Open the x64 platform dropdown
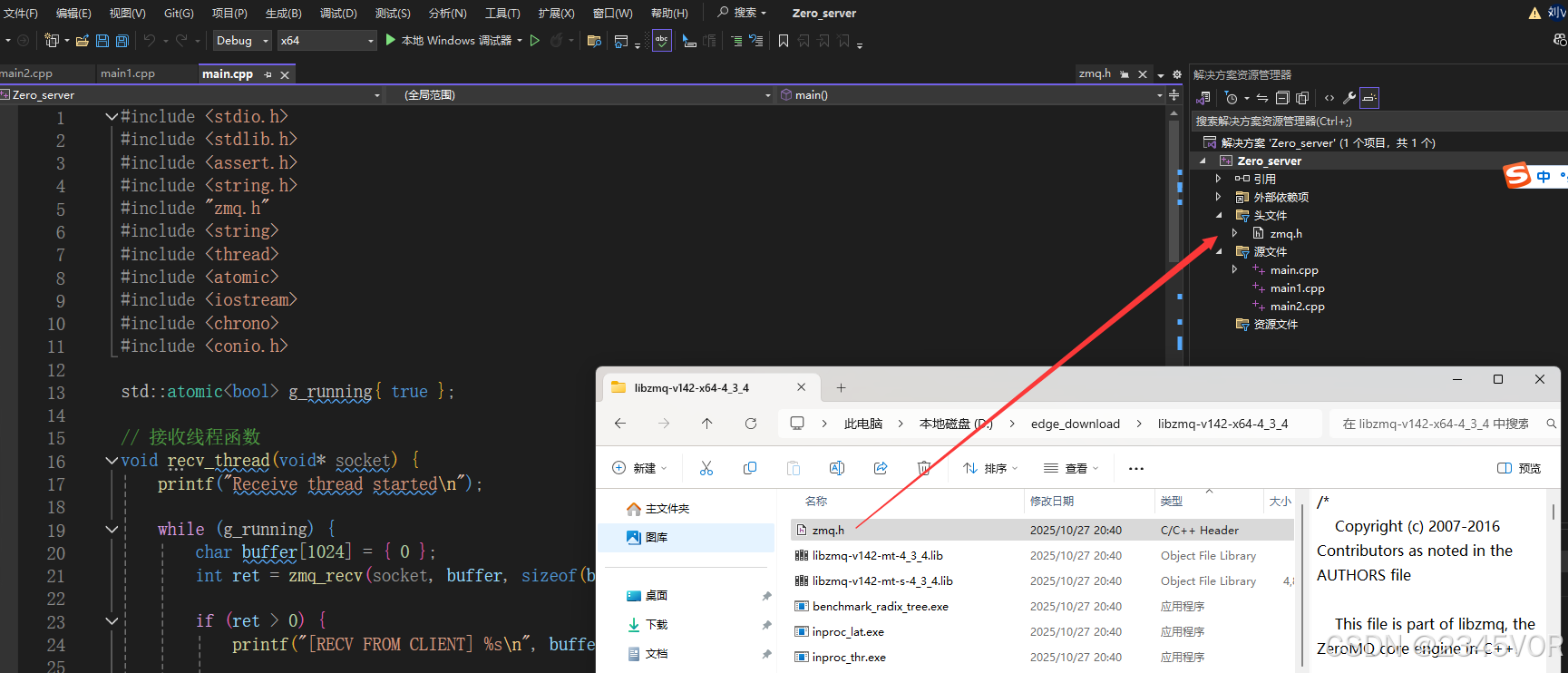The image size is (1568, 673). pyautogui.click(x=326, y=41)
